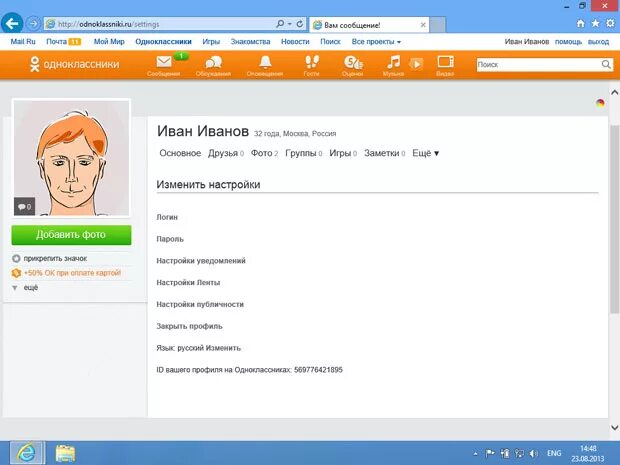Show hidden tray icons arrow

475,454
